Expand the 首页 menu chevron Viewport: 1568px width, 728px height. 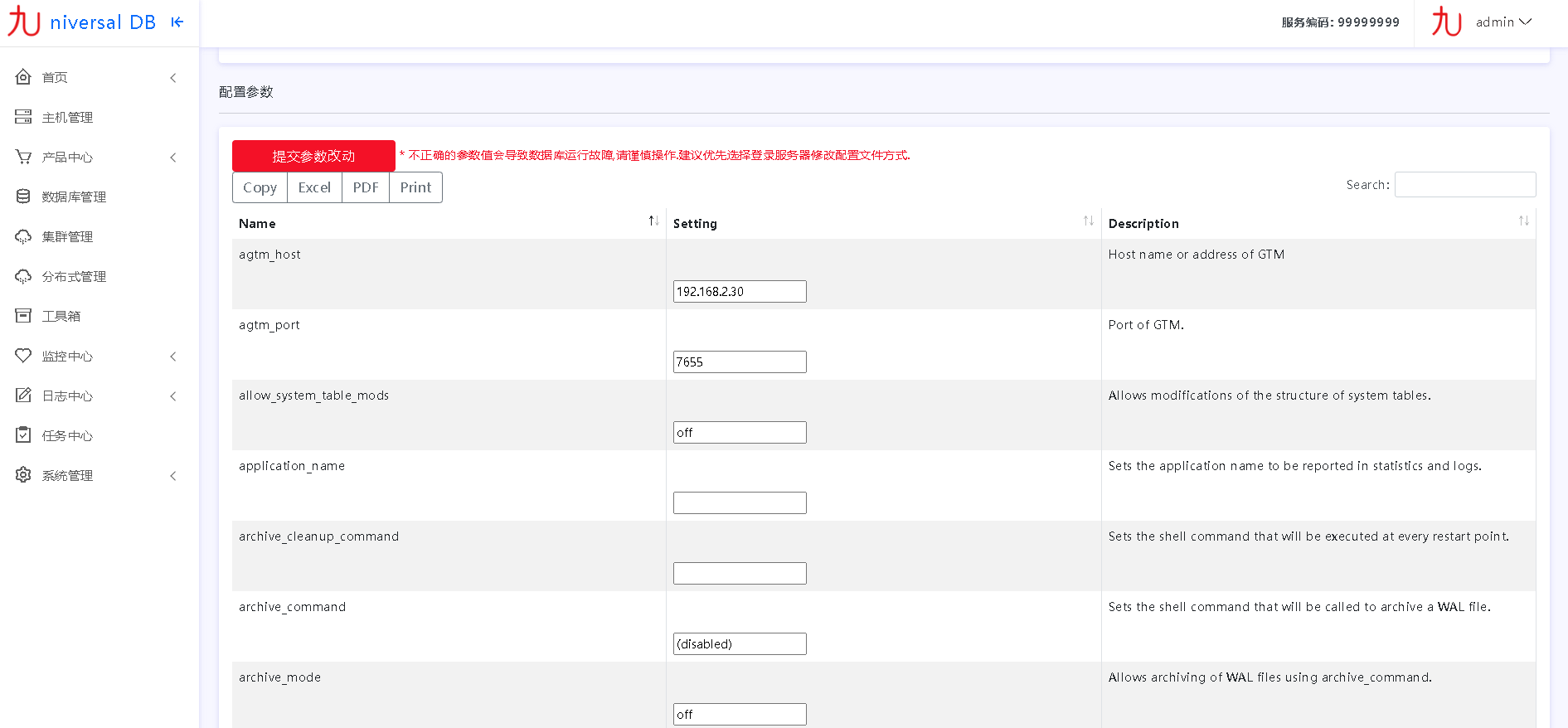(x=173, y=78)
